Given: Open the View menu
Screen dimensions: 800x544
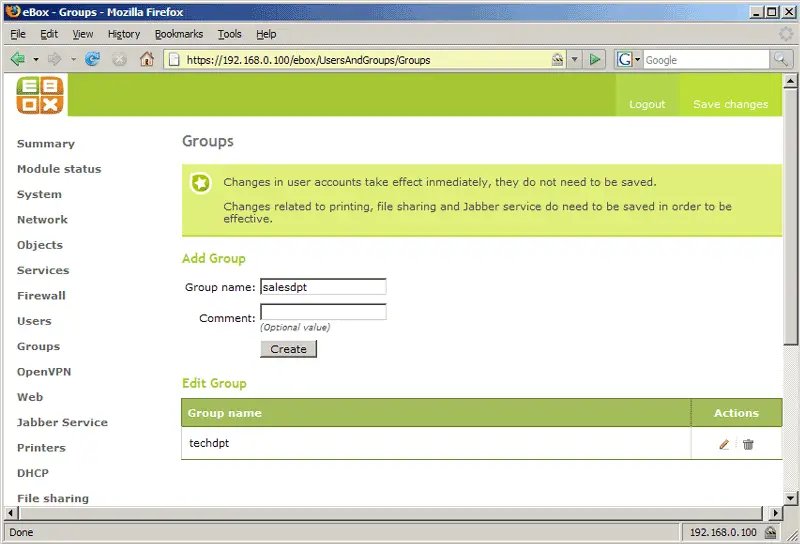Looking at the screenshot, I should 83,34.
